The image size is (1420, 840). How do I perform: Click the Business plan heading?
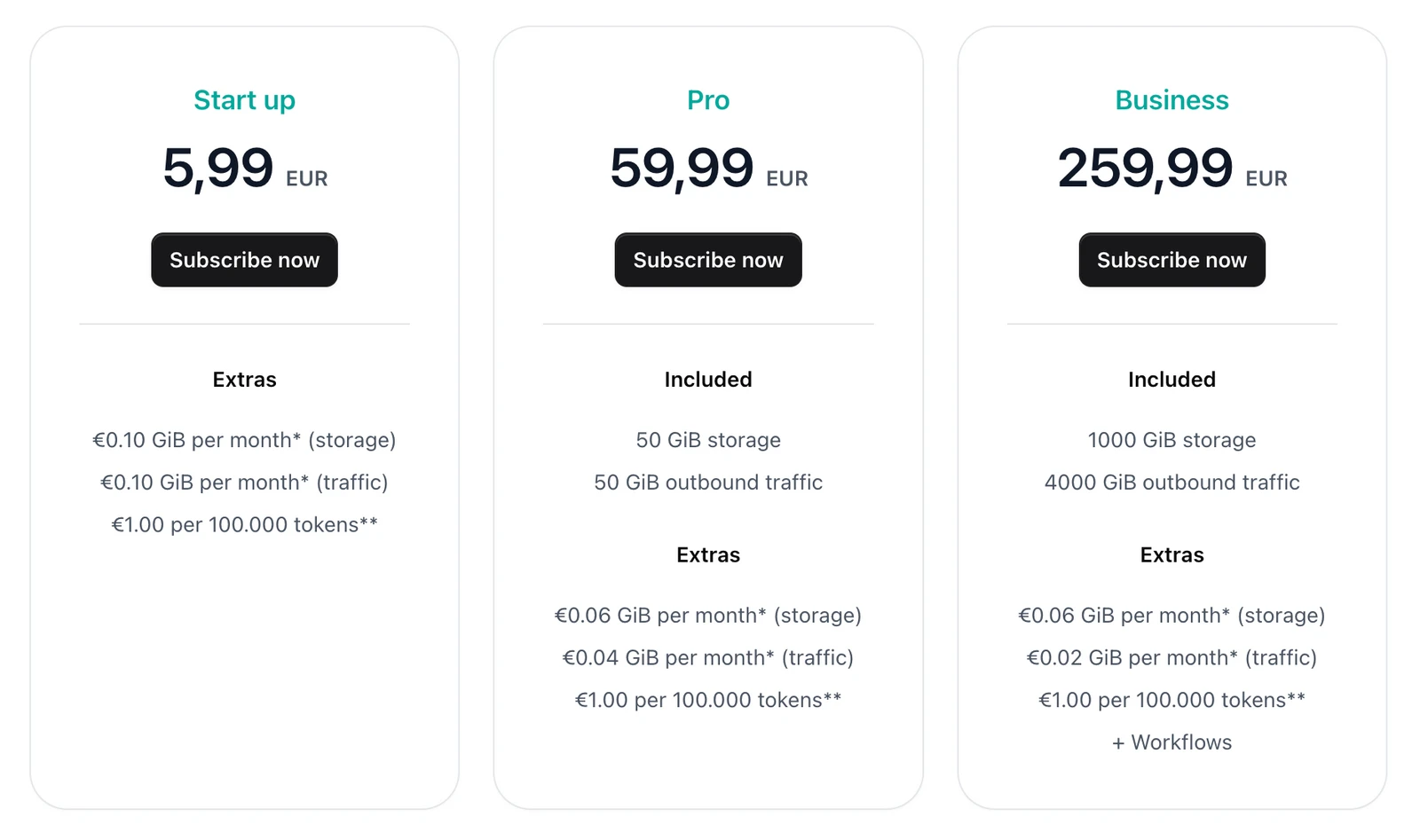(1171, 100)
